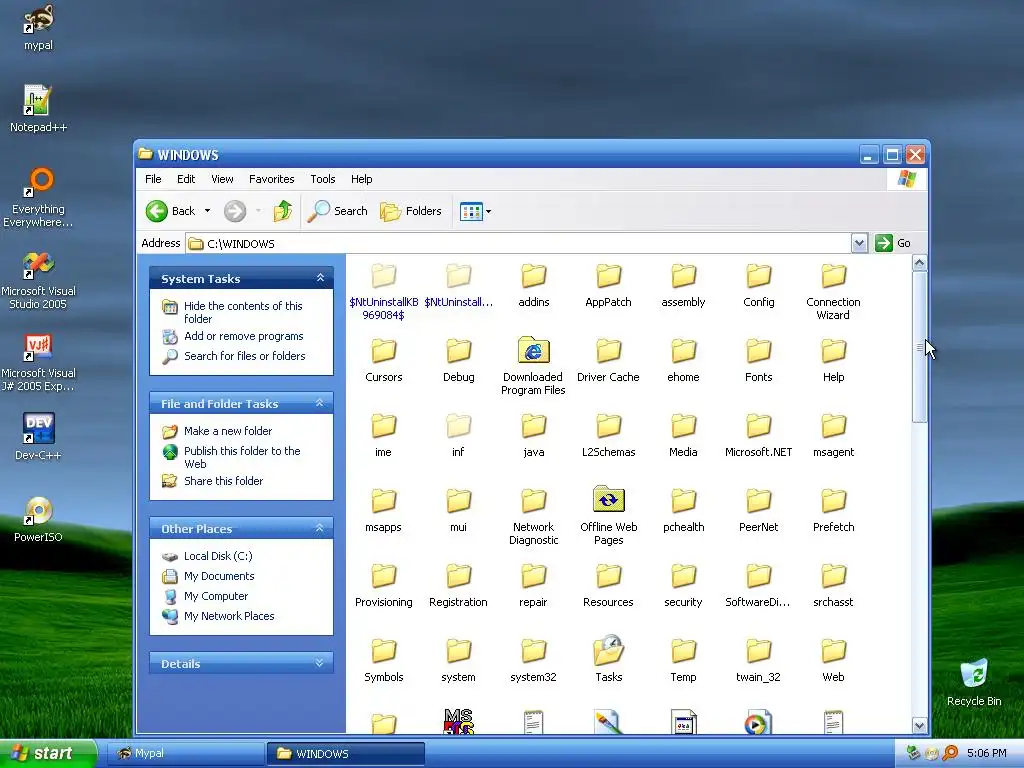Select the Connection Wizard folder

coord(833,292)
